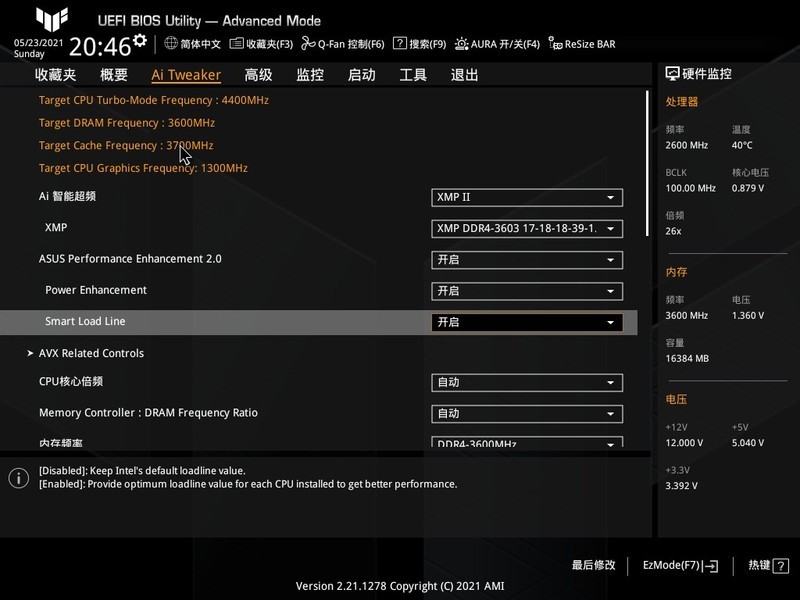The image size is (800, 600).
Task: Click Target CPU Graphics Frequency text
Action: pyautogui.click(x=143, y=168)
